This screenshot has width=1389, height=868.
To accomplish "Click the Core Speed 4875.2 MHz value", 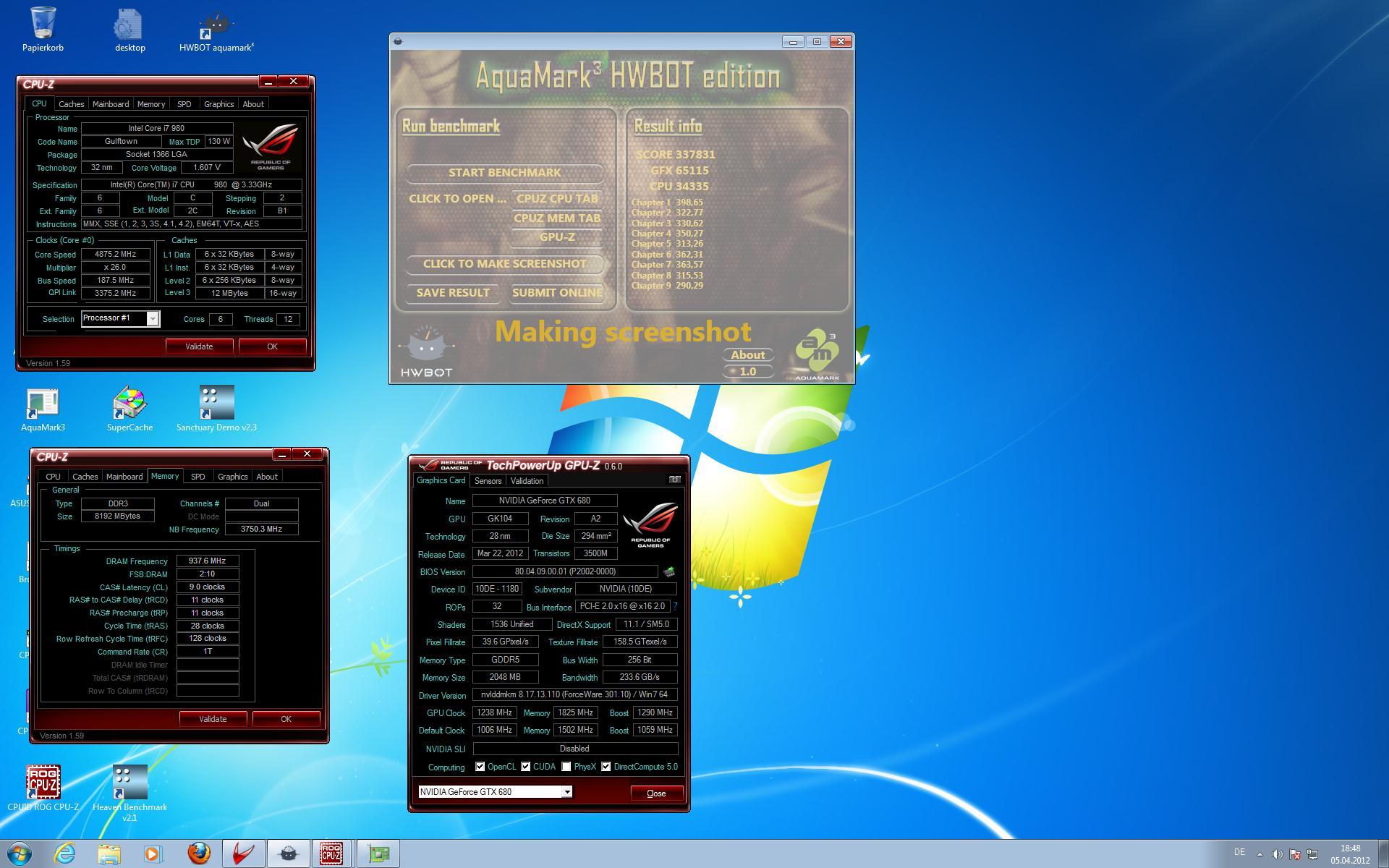I will click(116, 255).
